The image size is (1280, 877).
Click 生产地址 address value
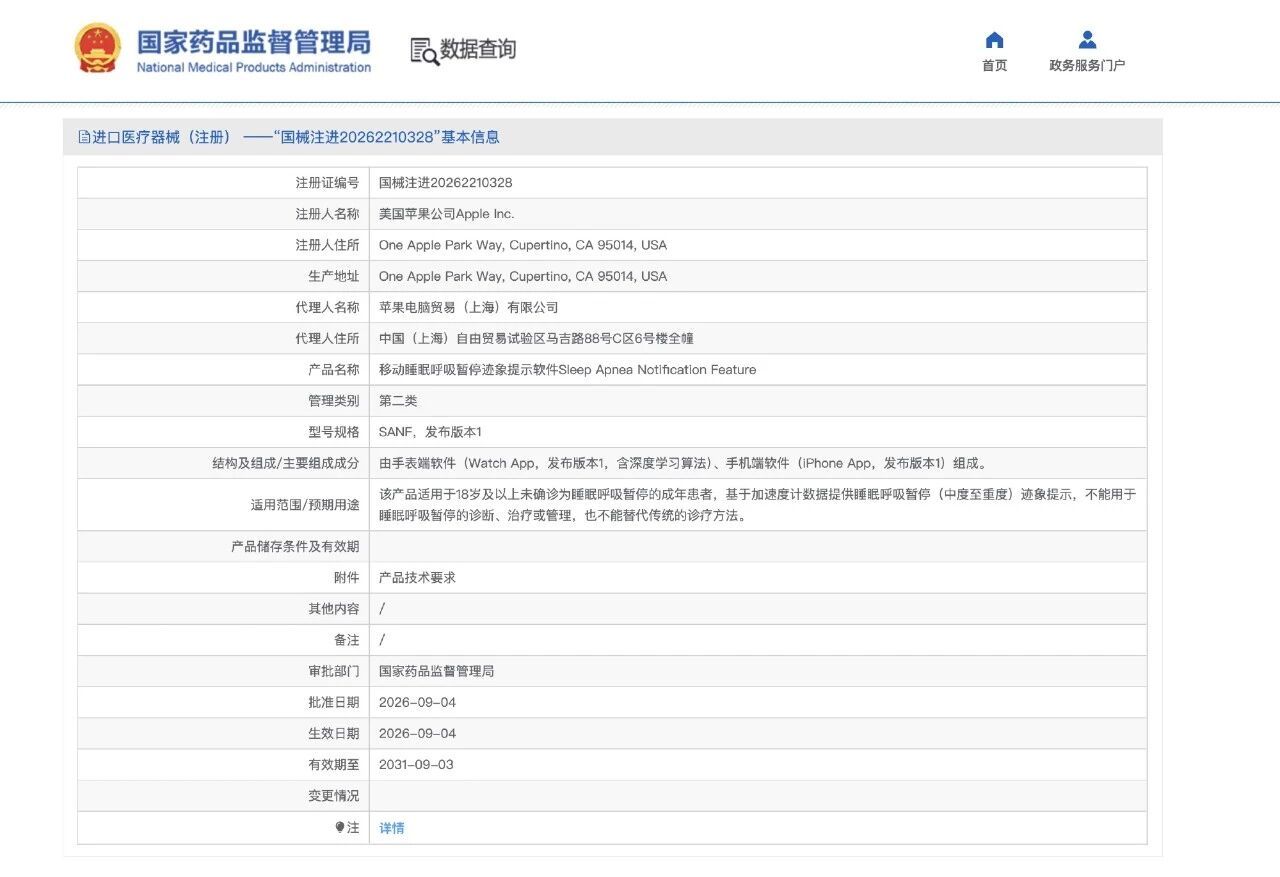(523, 276)
